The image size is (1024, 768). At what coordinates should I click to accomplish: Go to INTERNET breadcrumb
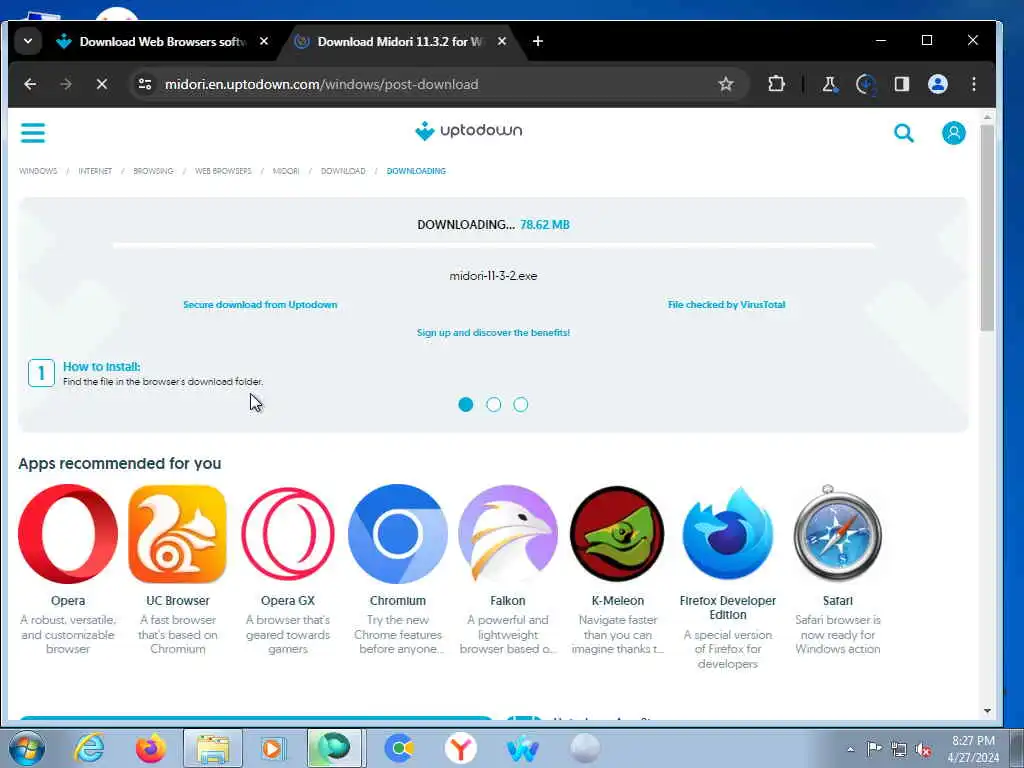tap(95, 171)
